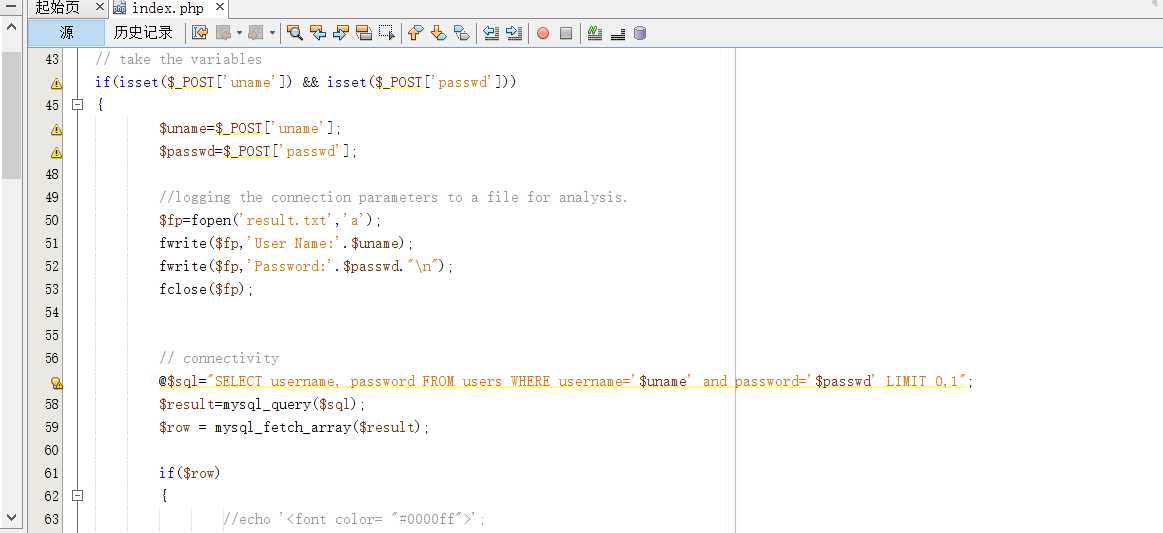1163x533 pixels.
Task: Click the green comment lines icon
Action: coord(594,33)
